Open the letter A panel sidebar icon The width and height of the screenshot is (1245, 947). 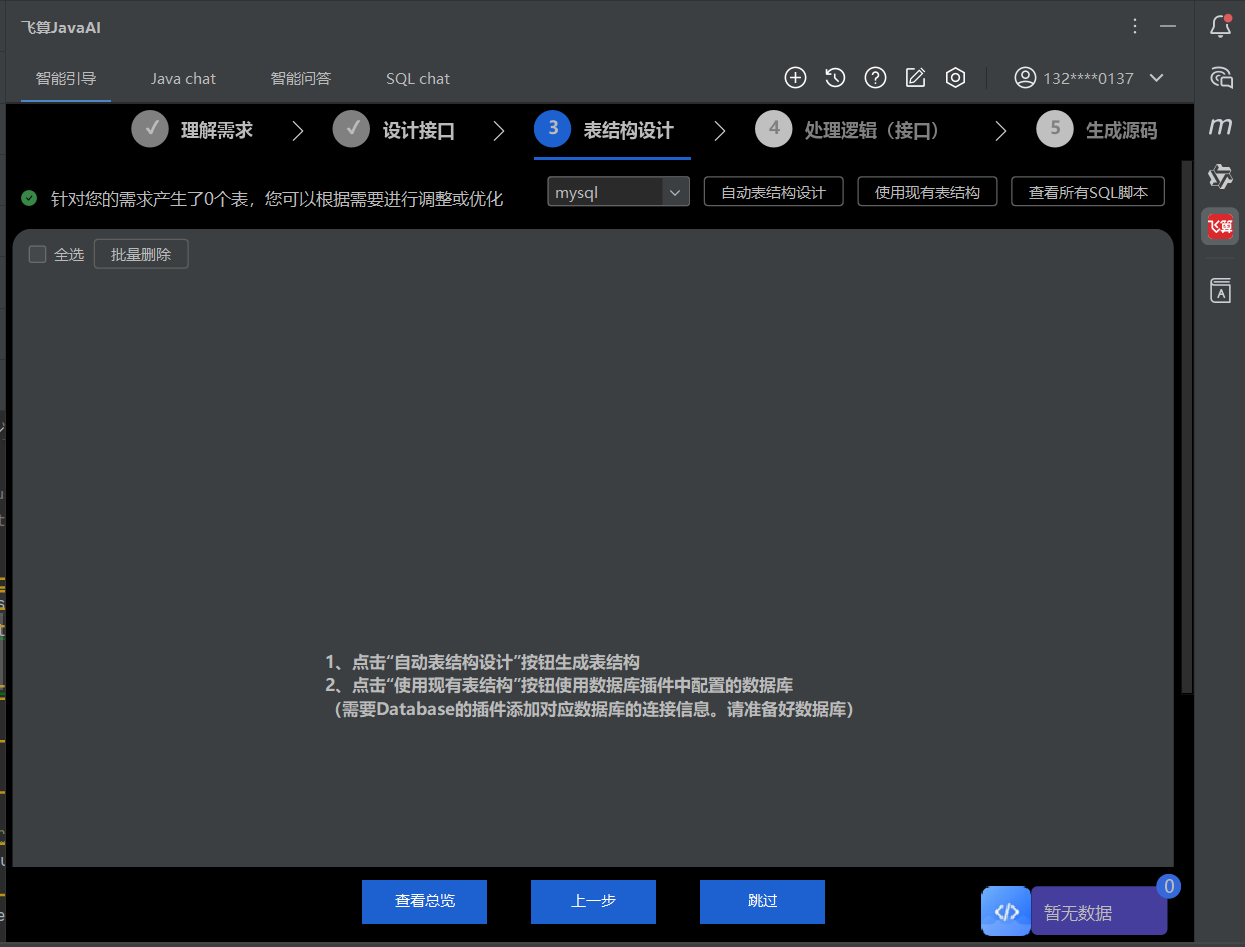pos(1220,292)
